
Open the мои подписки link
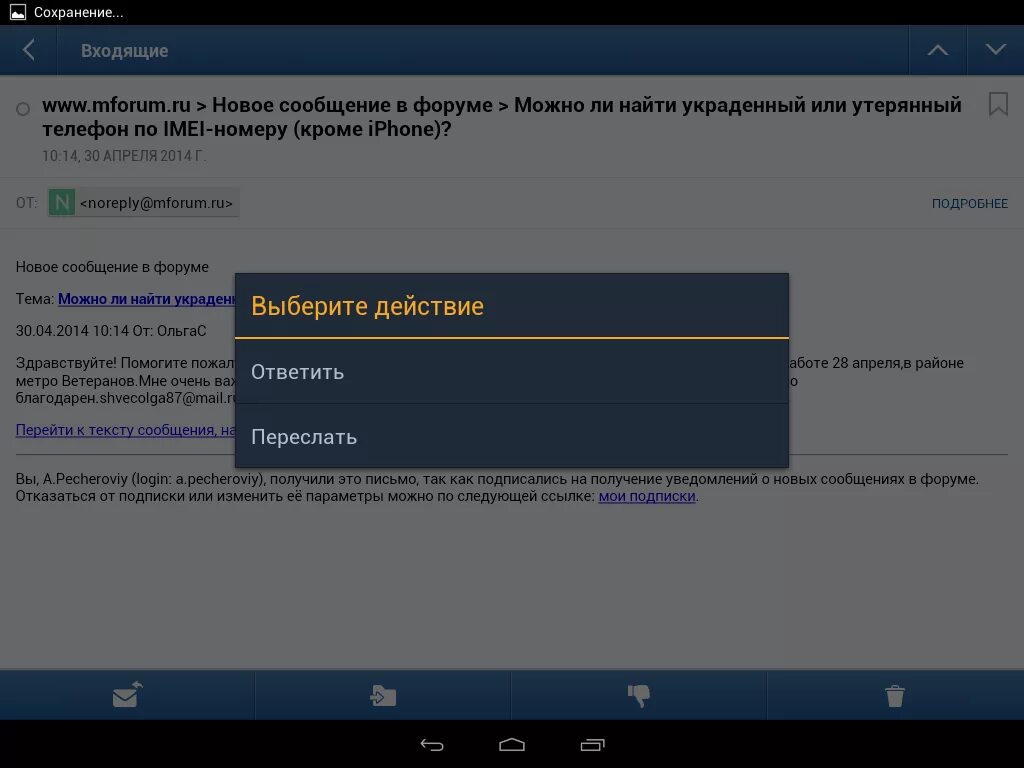647,496
